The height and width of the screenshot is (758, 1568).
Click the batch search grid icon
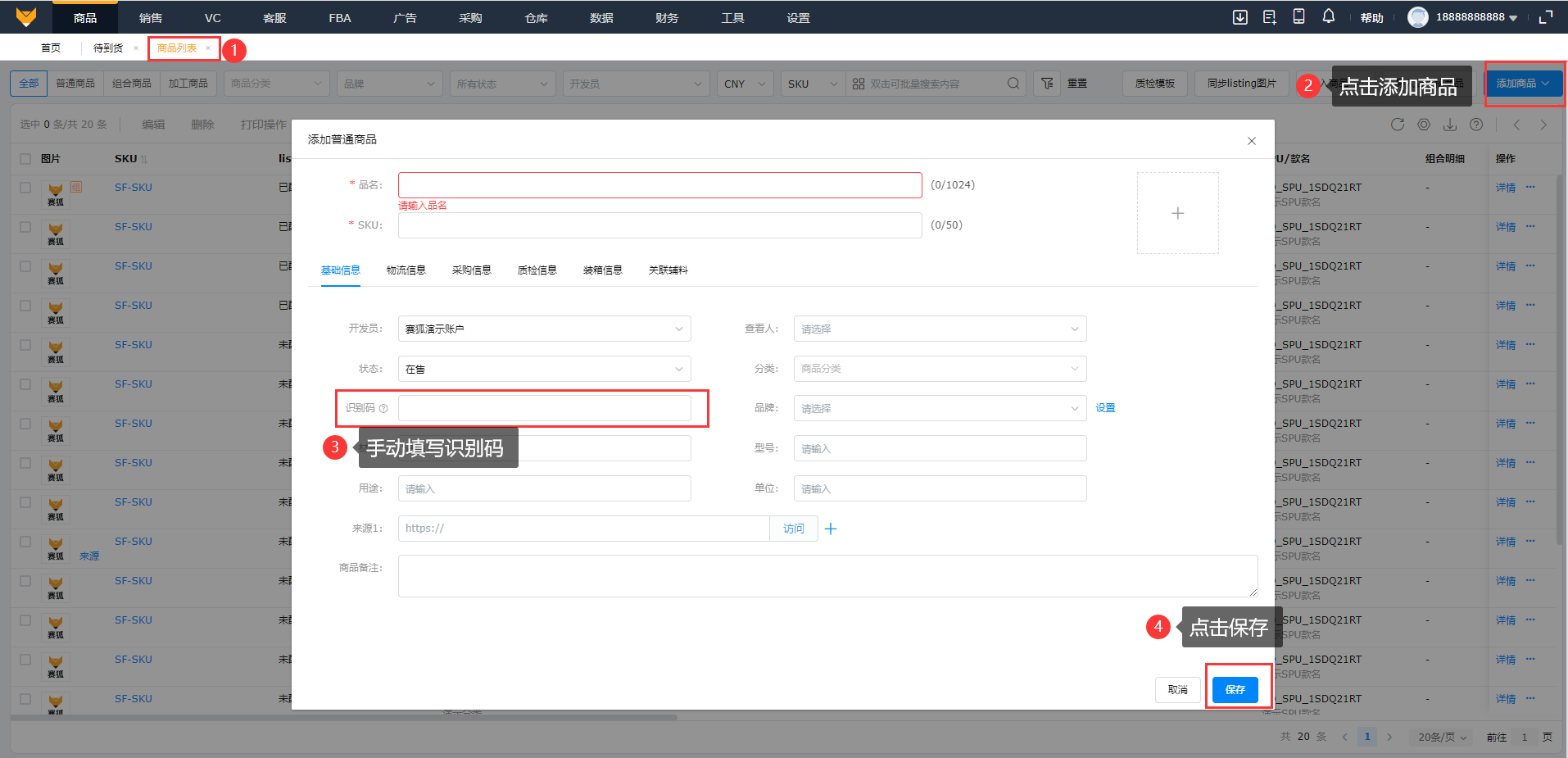pos(859,84)
